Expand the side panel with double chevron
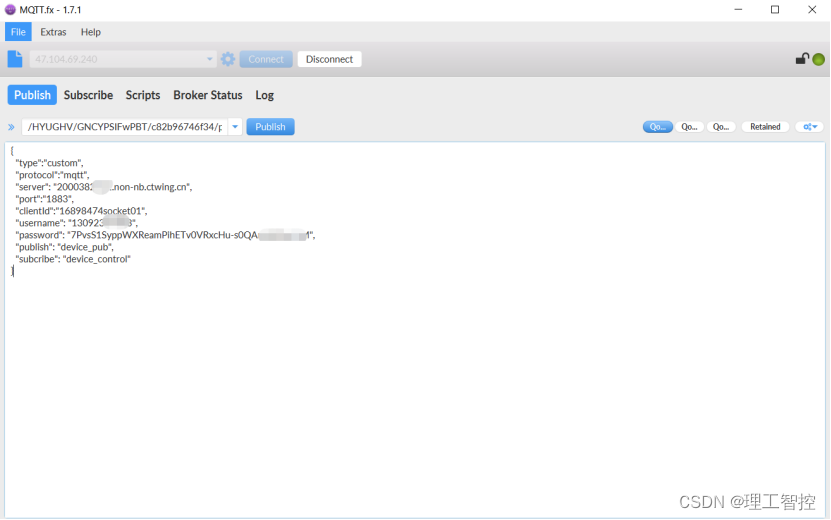 11,127
